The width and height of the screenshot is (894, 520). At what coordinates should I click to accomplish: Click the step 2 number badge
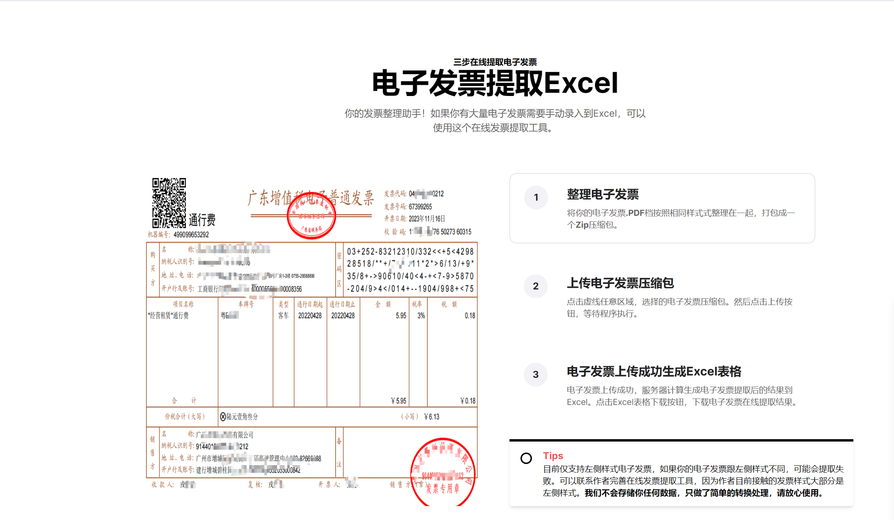point(536,286)
